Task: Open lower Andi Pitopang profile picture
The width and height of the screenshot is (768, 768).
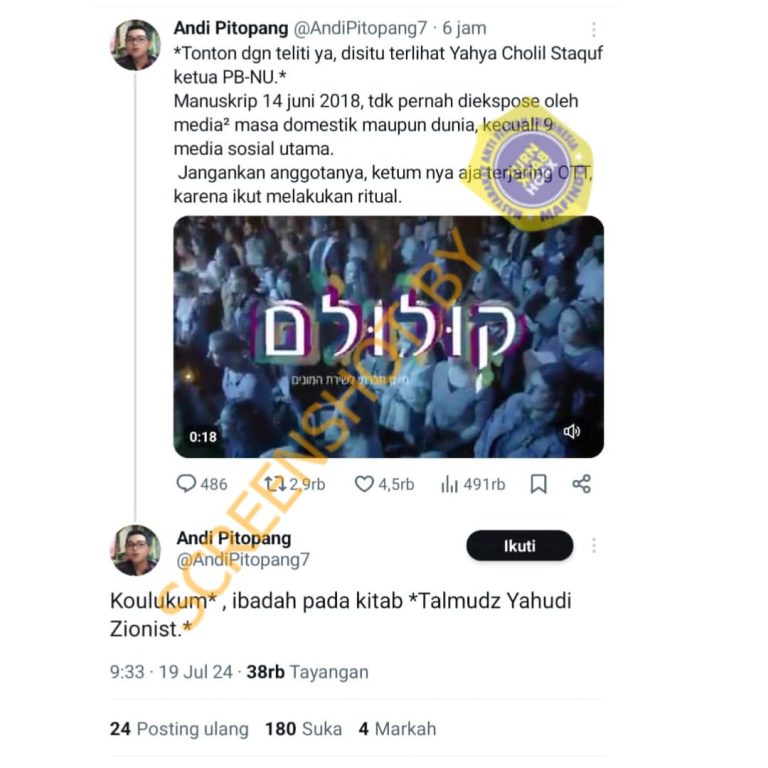Action: [x=136, y=550]
